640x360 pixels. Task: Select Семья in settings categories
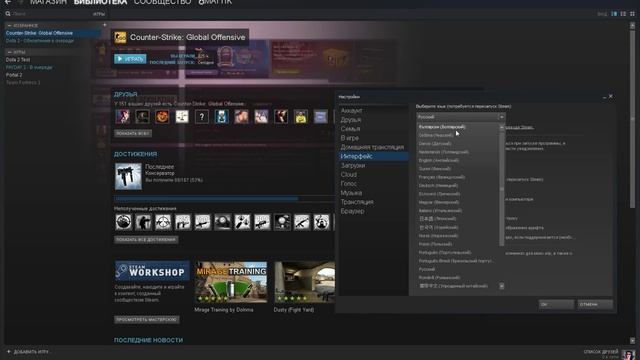[350, 129]
